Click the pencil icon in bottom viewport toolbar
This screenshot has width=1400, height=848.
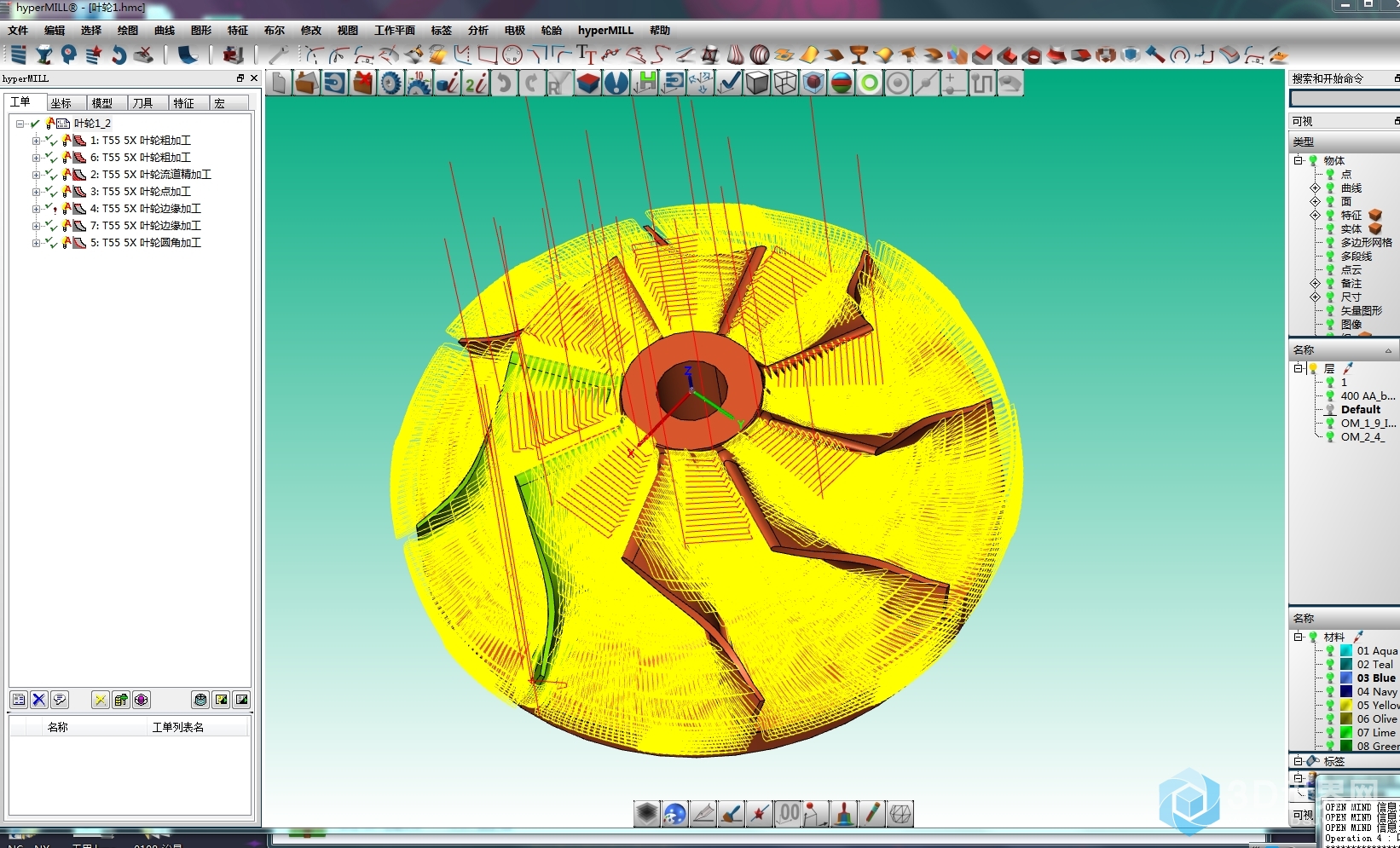872,814
